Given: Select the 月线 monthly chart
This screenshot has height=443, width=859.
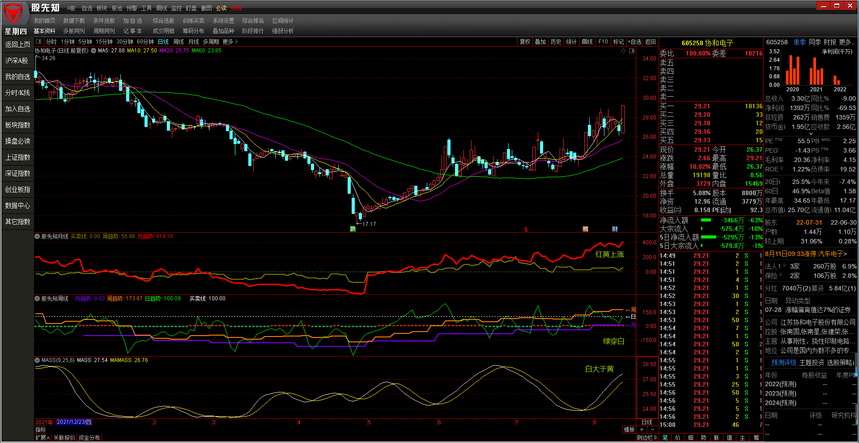Looking at the screenshot, I should coord(193,42).
